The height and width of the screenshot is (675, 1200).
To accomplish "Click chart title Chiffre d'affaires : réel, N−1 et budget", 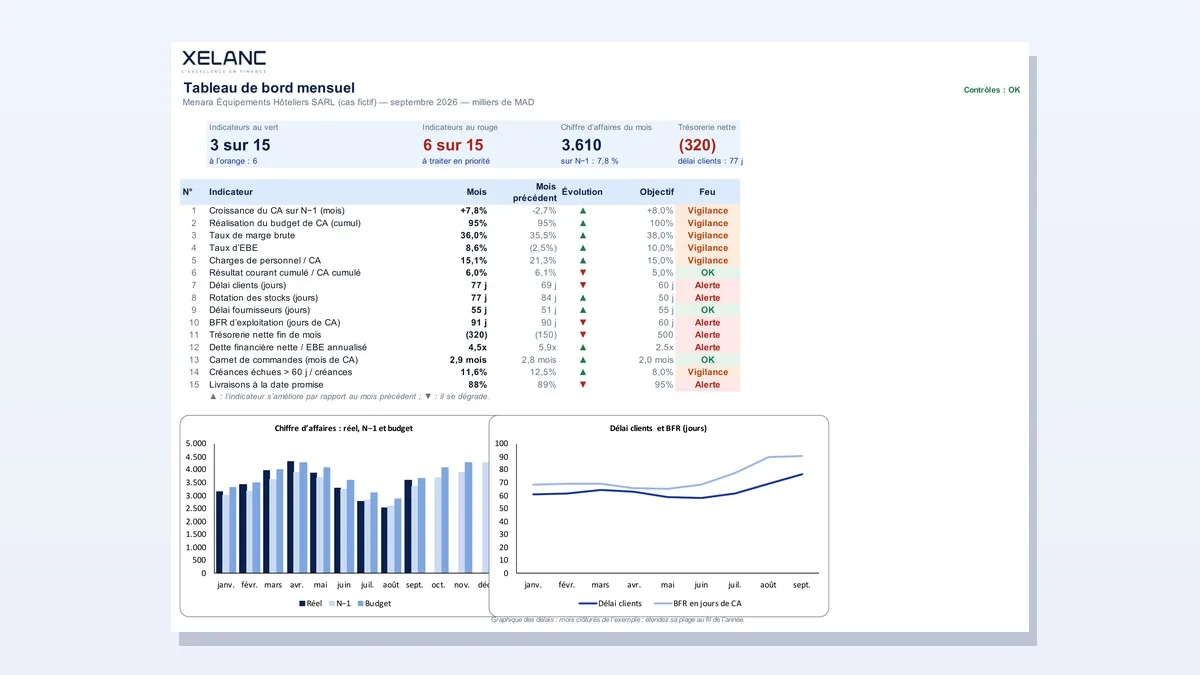I will click(x=343, y=428).
